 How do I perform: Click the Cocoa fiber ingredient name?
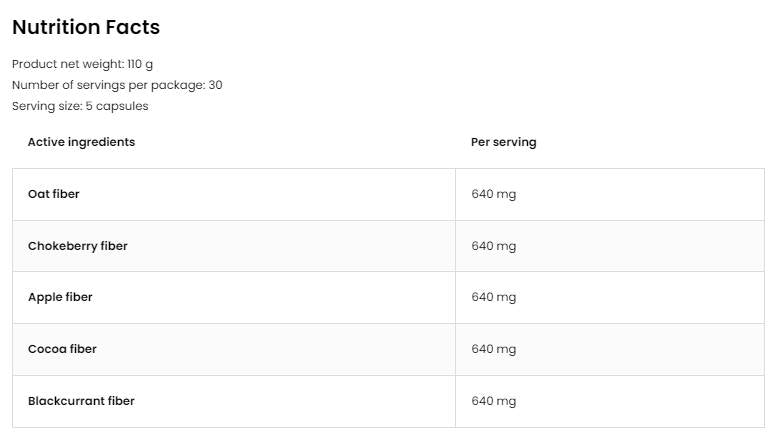[x=62, y=349]
